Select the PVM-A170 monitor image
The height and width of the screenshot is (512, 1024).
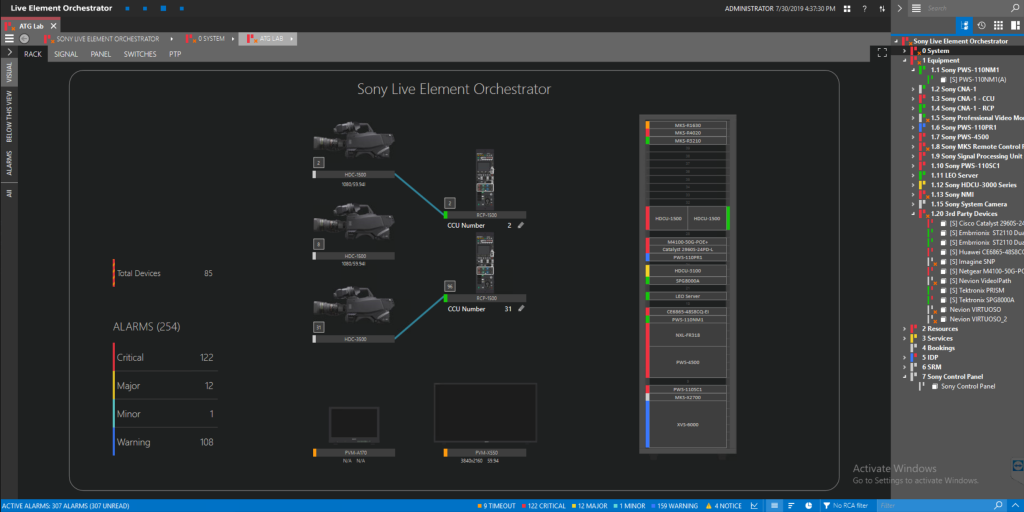[x=353, y=425]
